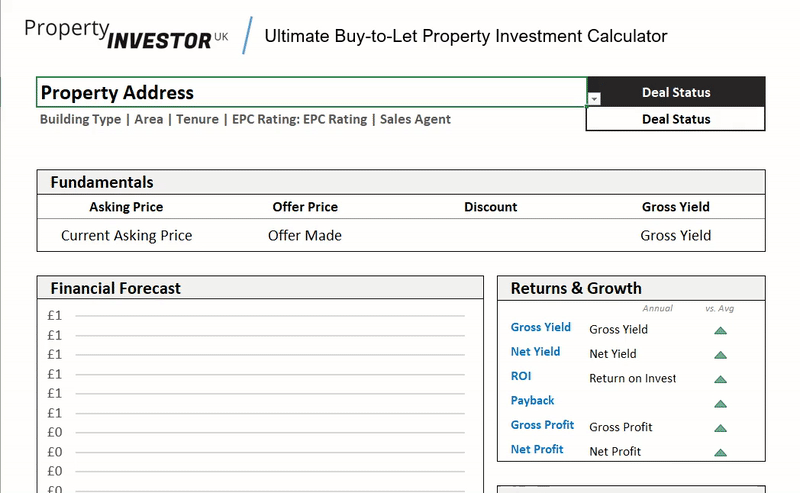The height and width of the screenshot is (493, 800).
Task: Follow the ROI link
Action: point(521,376)
